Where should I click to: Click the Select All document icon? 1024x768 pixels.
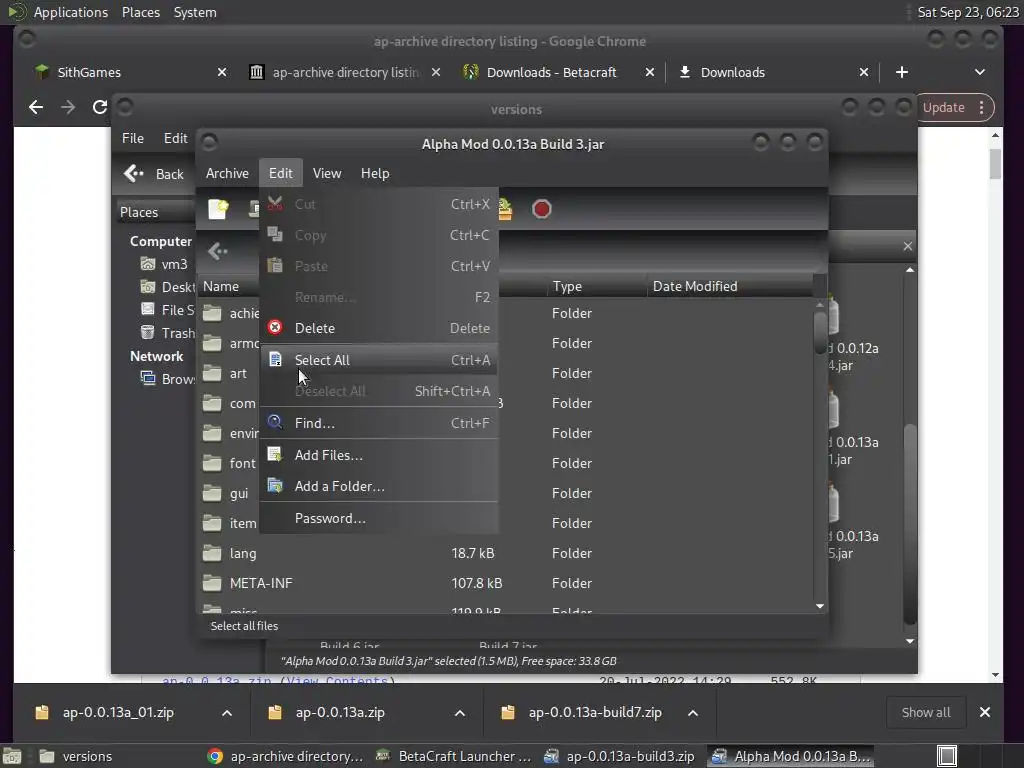275,359
